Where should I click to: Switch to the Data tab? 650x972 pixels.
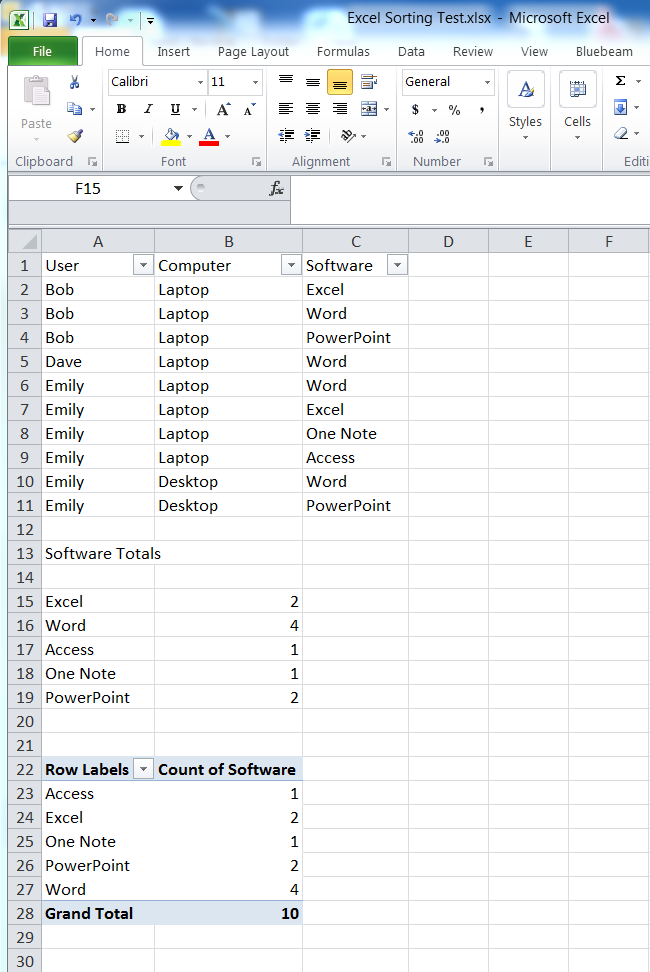pos(411,51)
